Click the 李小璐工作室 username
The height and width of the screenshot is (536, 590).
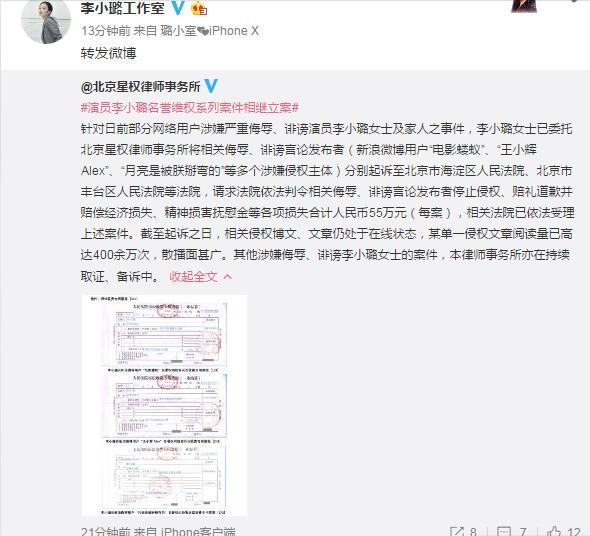point(123,8)
